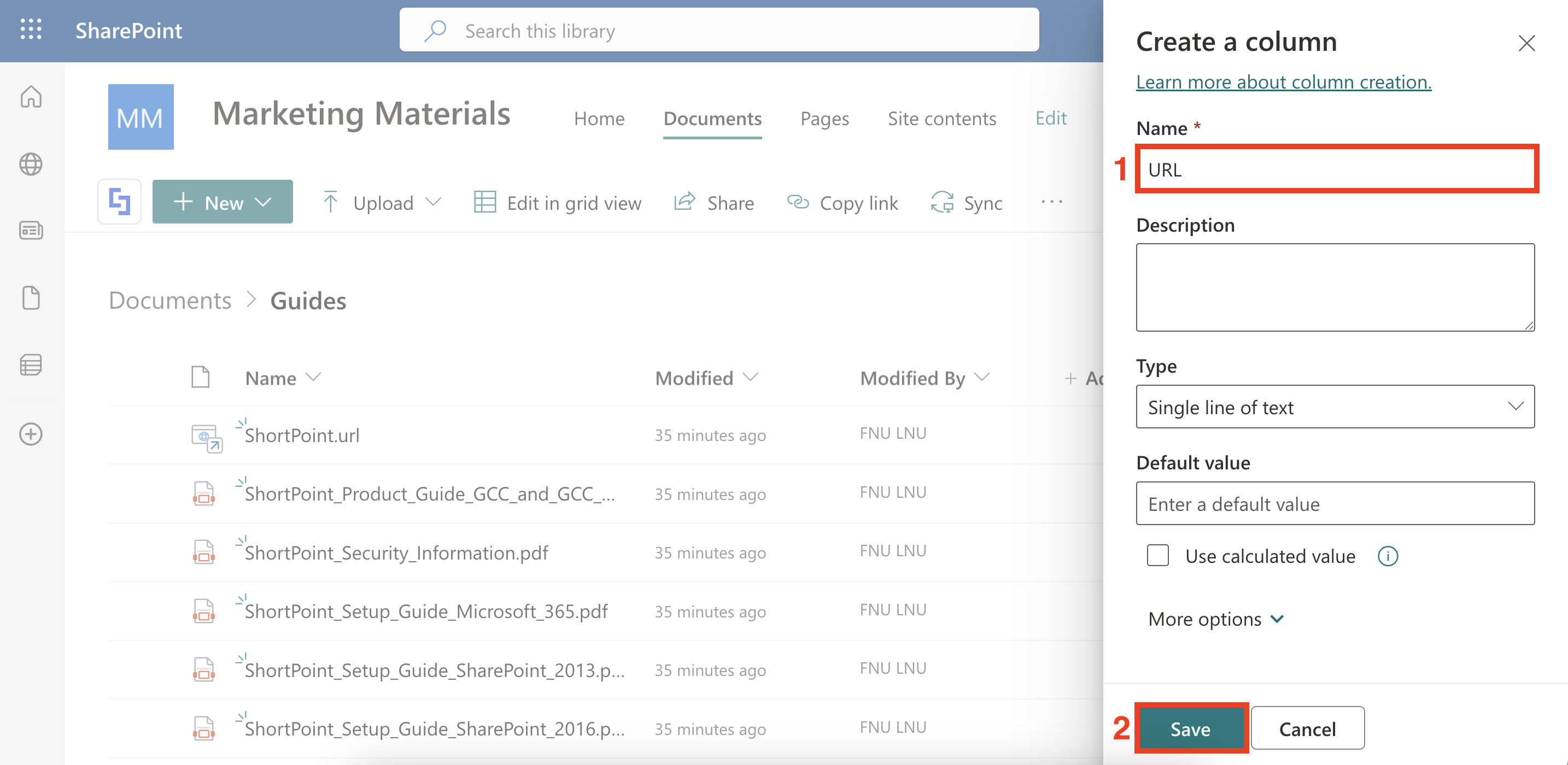Open the app launcher waffle icon

[x=31, y=30]
